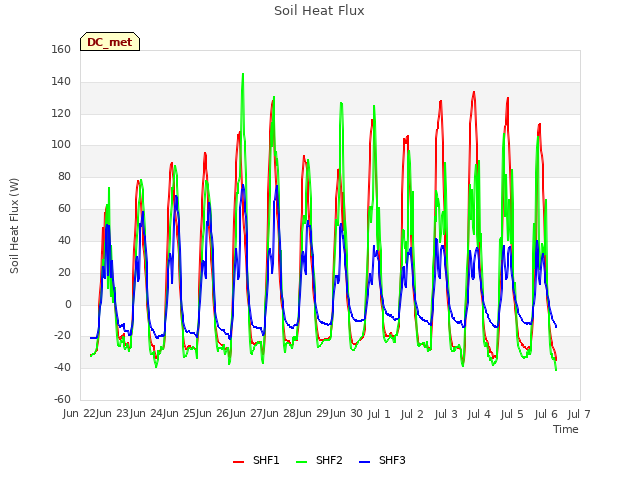
Task: Click the 80 y-axis tick label
Action: pyautogui.click(x=64, y=177)
